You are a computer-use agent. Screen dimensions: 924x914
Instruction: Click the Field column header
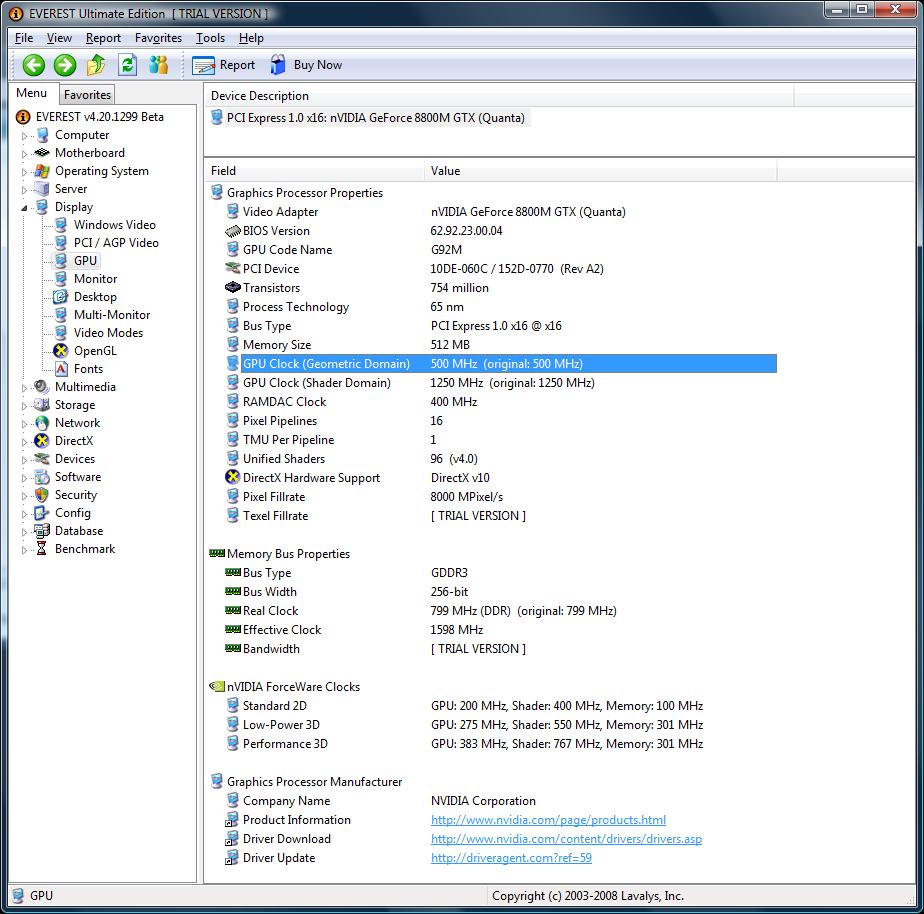click(x=314, y=171)
